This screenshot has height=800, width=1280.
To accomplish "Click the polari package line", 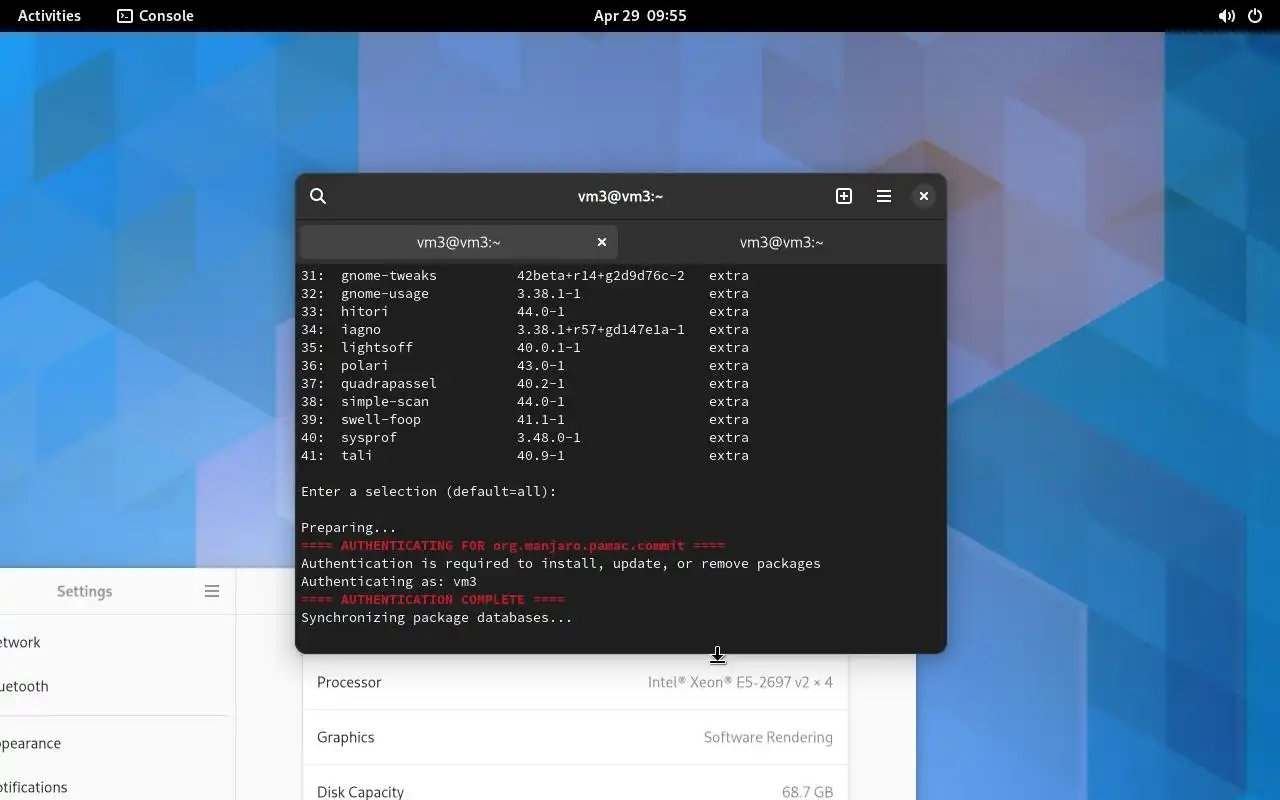I will click(x=525, y=365).
